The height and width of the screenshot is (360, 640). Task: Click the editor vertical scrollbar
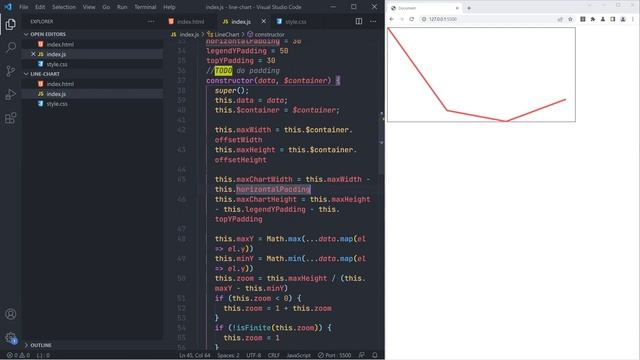point(381,143)
